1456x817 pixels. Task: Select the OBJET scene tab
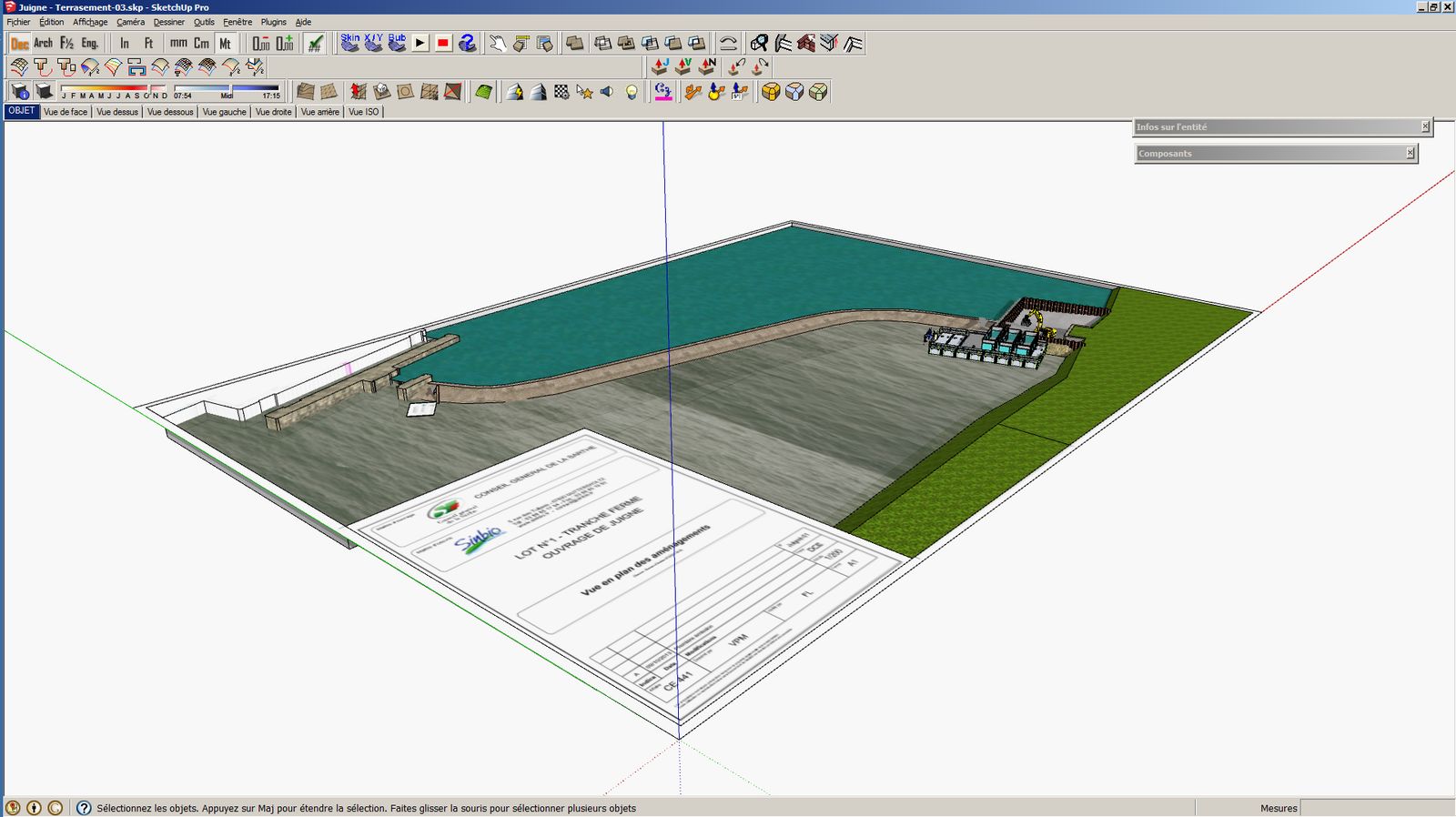[x=22, y=111]
